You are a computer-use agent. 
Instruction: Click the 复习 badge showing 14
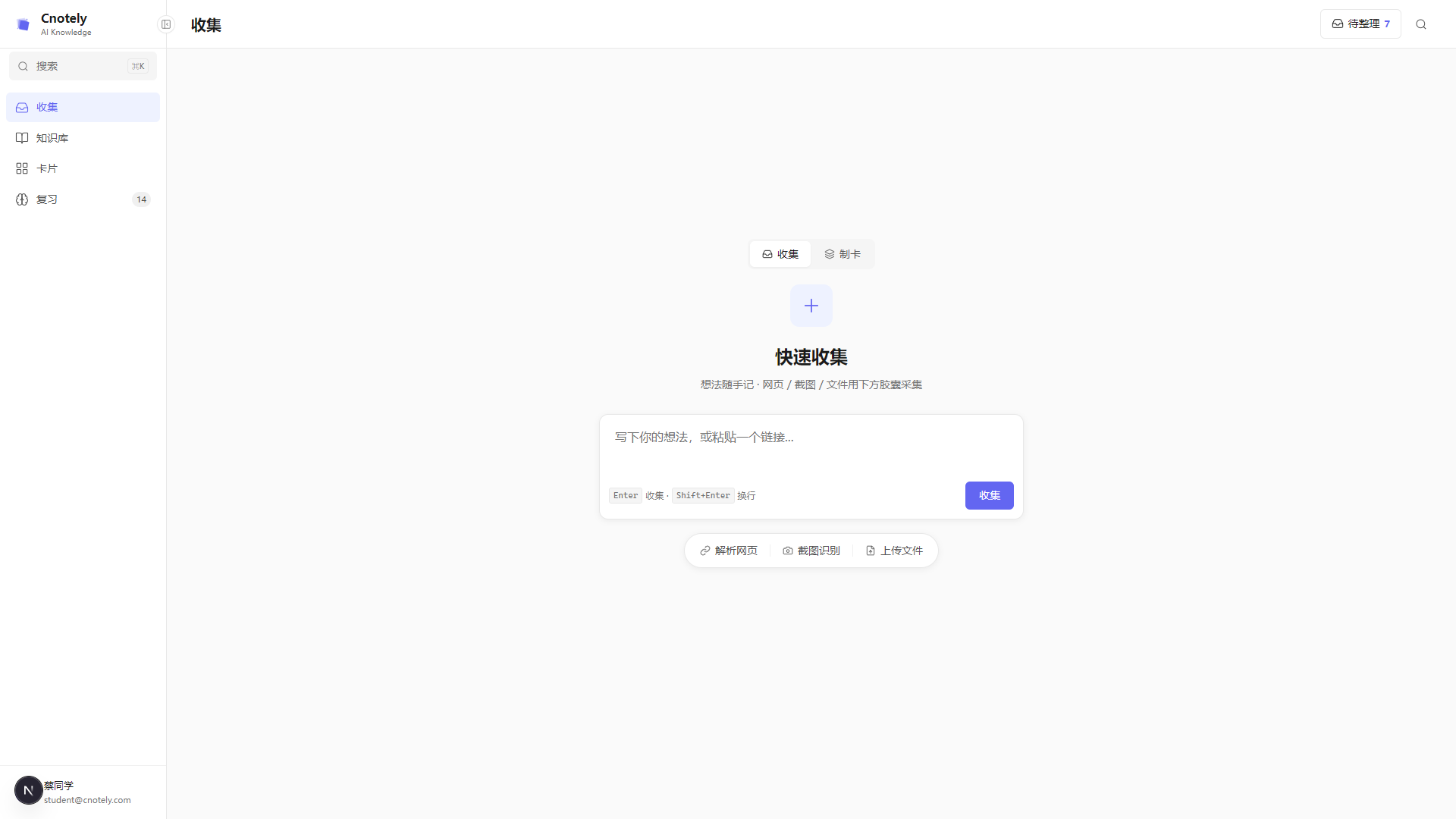coord(142,199)
